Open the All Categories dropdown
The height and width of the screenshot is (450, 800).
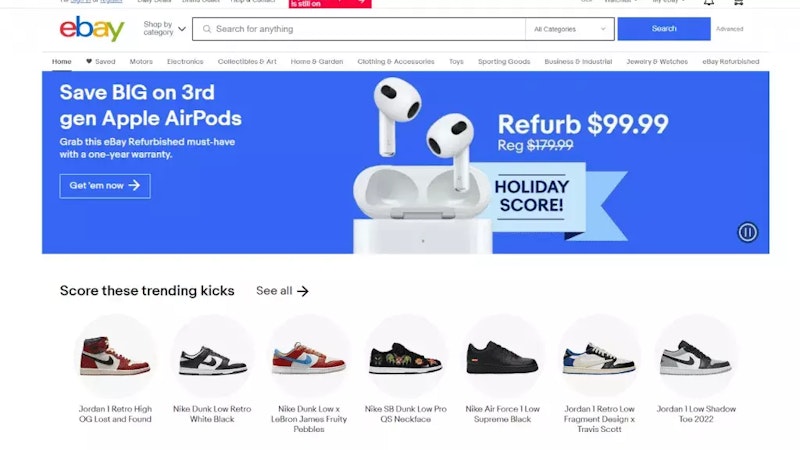pos(569,29)
